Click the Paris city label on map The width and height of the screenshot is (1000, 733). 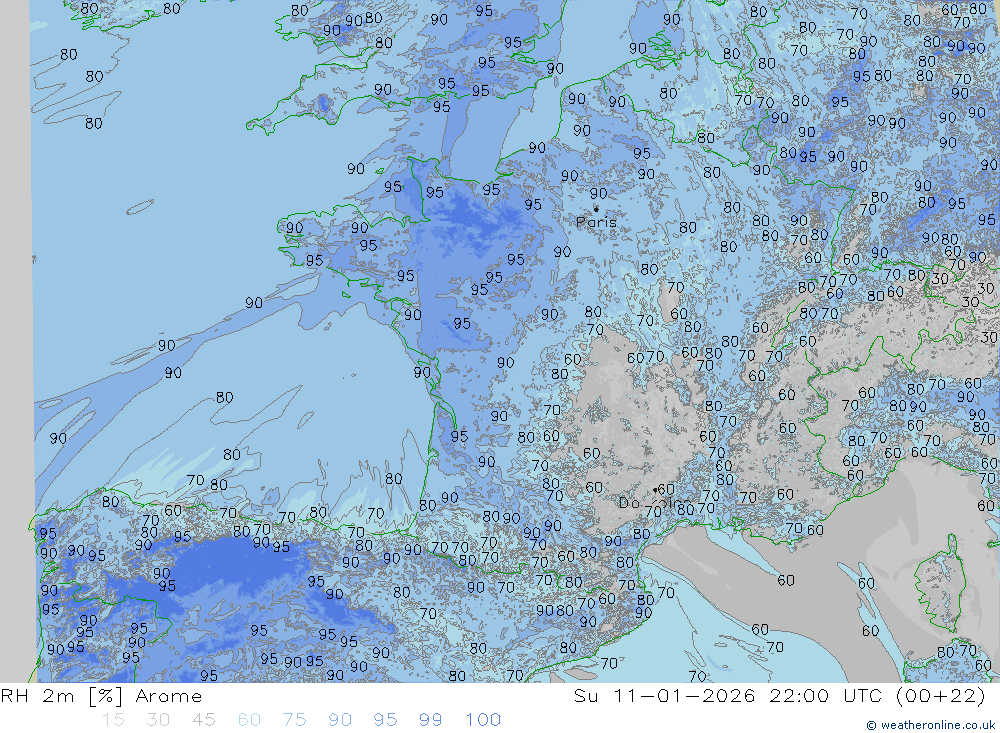[596, 222]
